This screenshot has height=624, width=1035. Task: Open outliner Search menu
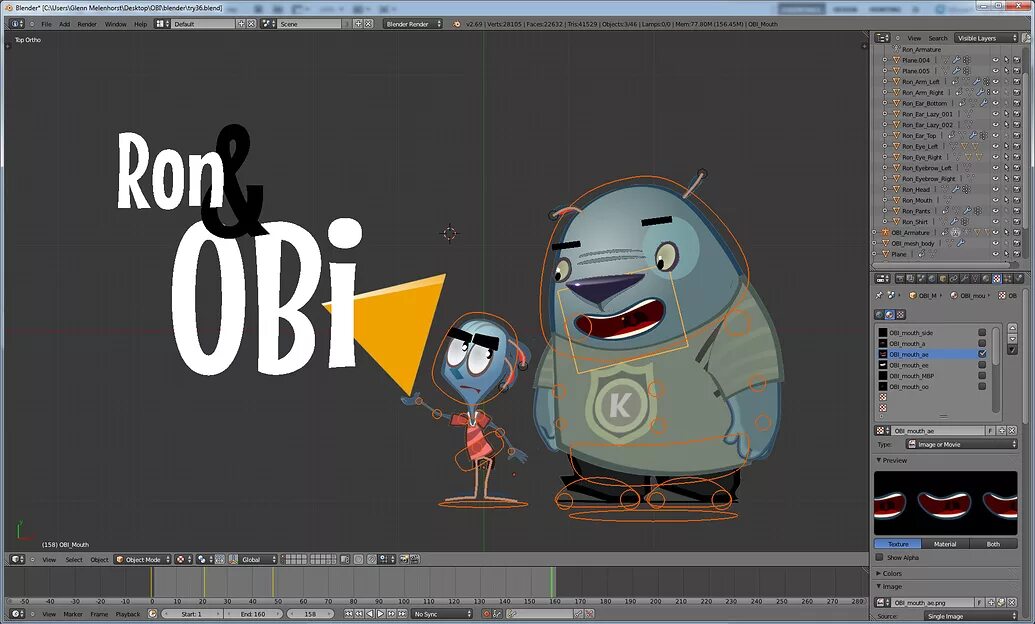937,38
